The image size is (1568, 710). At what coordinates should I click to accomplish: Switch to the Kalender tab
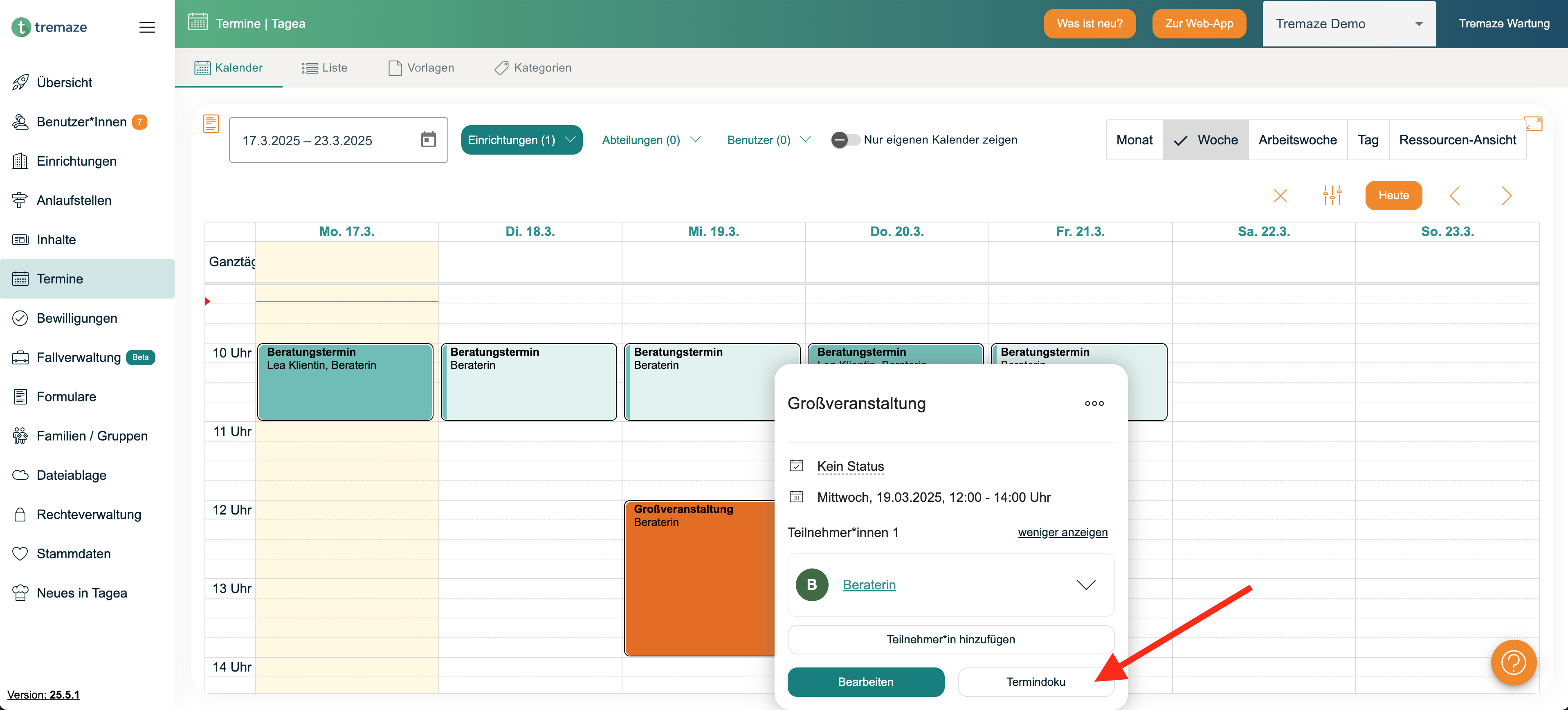228,67
